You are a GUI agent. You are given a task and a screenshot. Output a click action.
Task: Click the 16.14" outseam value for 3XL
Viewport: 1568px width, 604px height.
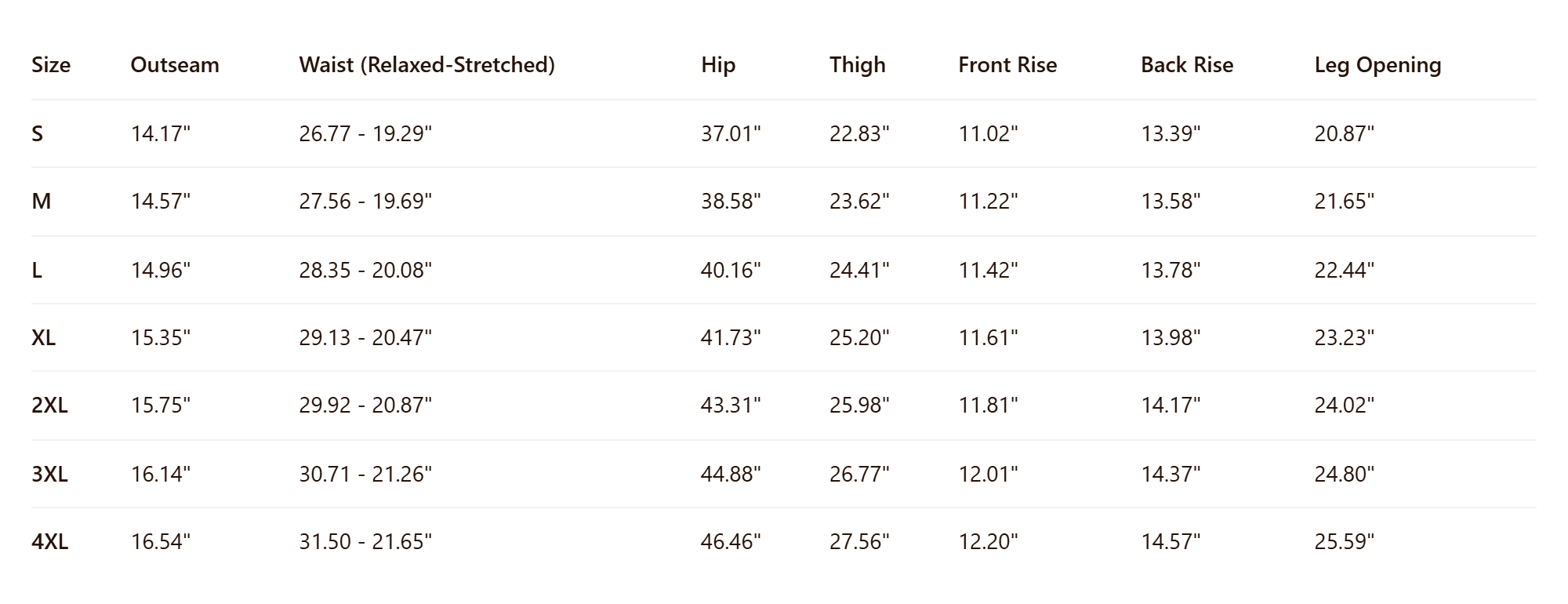[160, 474]
